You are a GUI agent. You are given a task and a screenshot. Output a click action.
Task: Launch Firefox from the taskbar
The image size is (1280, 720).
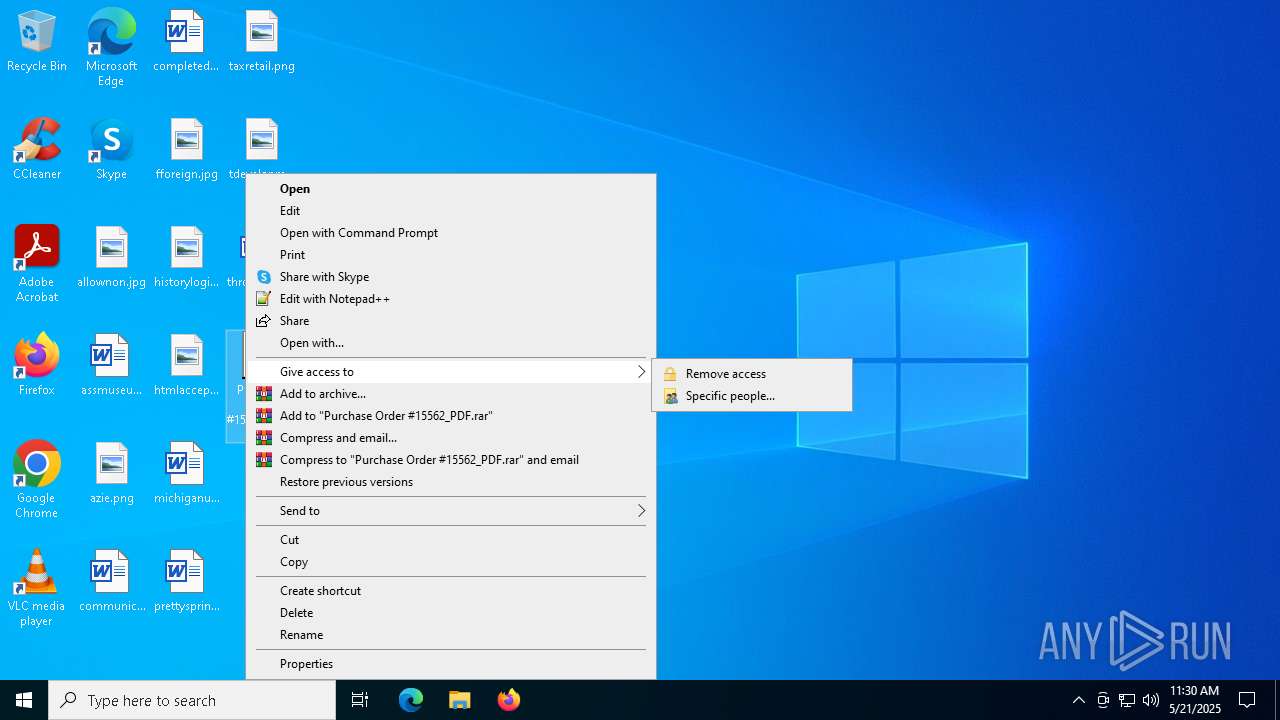point(508,700)
